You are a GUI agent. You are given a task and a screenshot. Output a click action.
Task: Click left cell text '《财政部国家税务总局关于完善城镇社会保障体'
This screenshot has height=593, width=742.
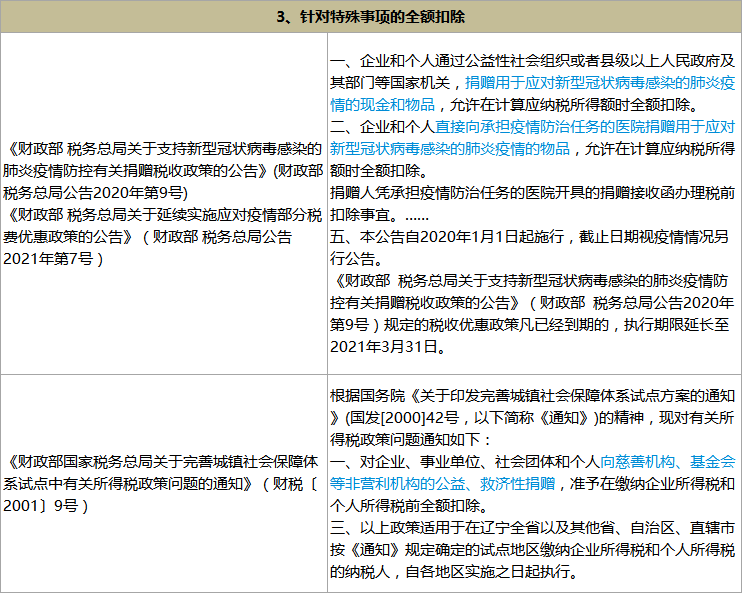tap(162, 461)
